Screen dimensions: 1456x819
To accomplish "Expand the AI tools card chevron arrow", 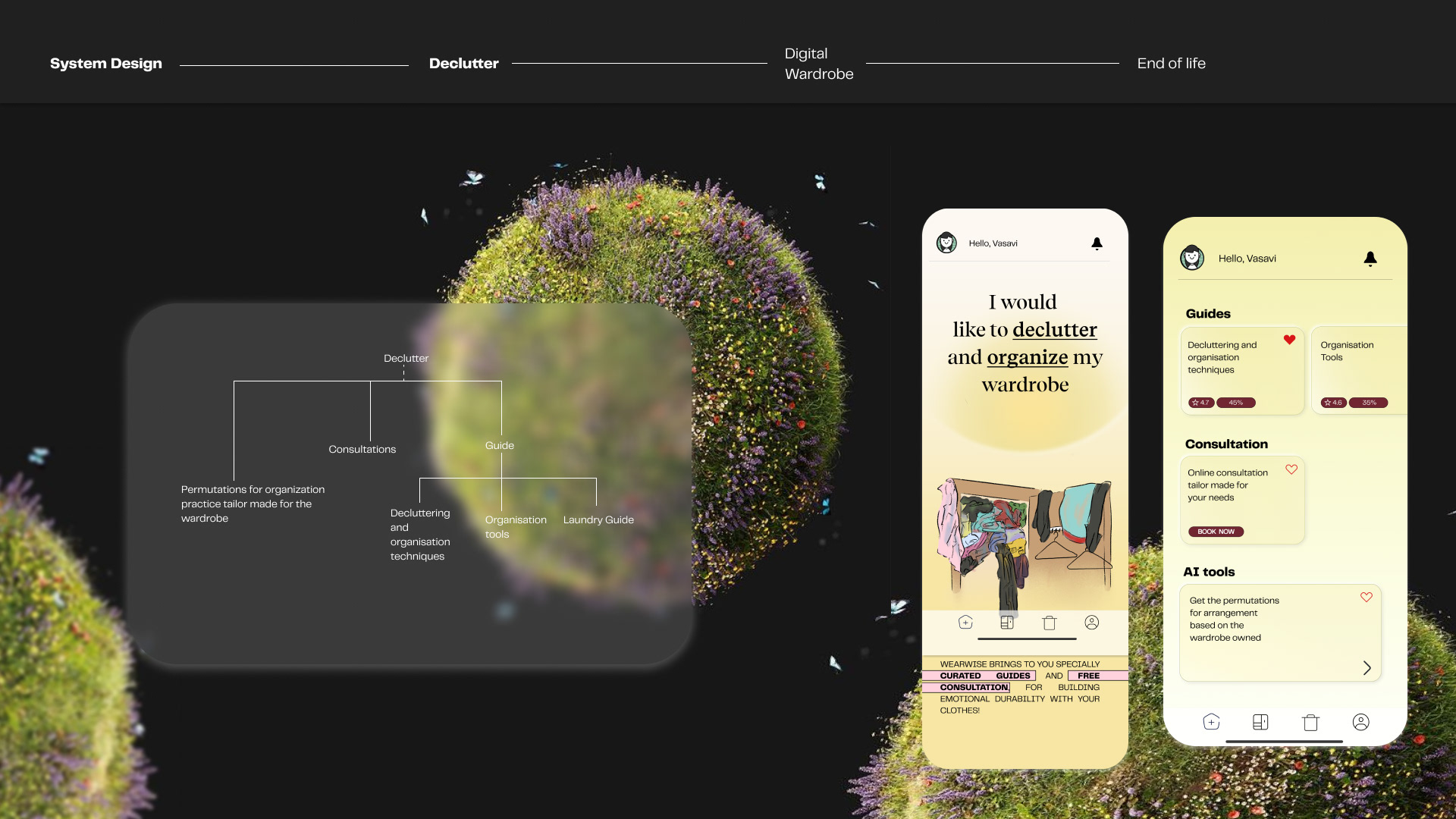I will point(1367,667).
